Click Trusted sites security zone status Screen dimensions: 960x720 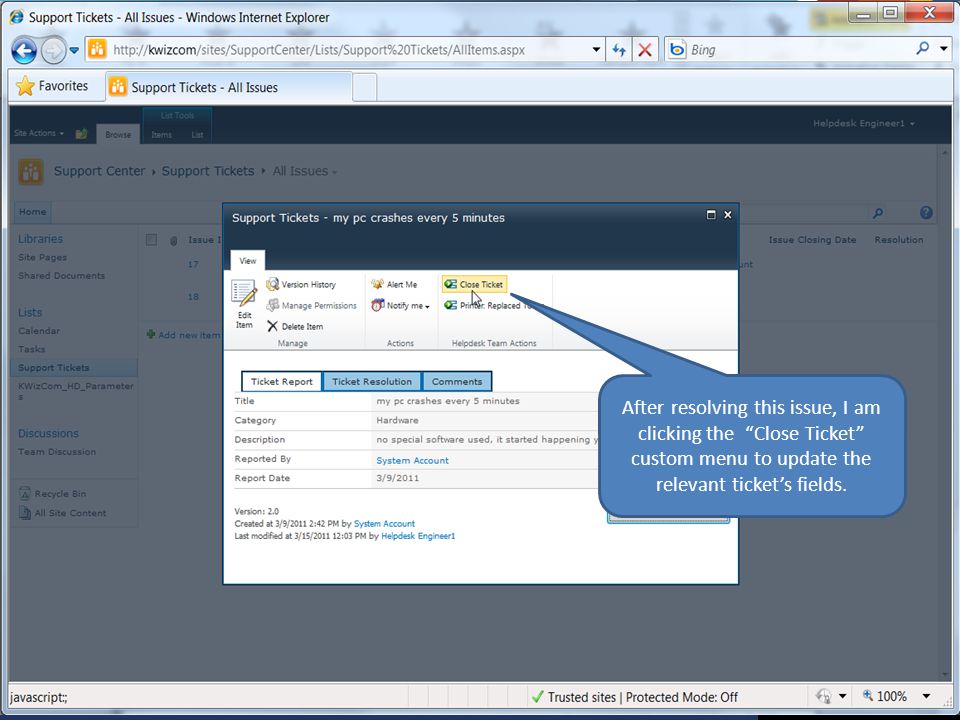coord(635,697)
